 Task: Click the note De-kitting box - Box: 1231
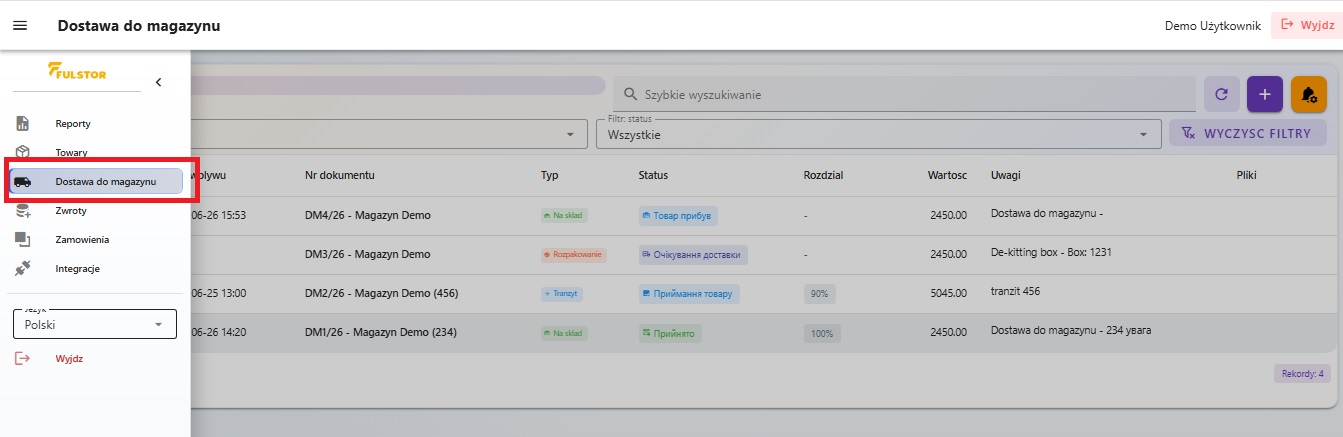1051,252
